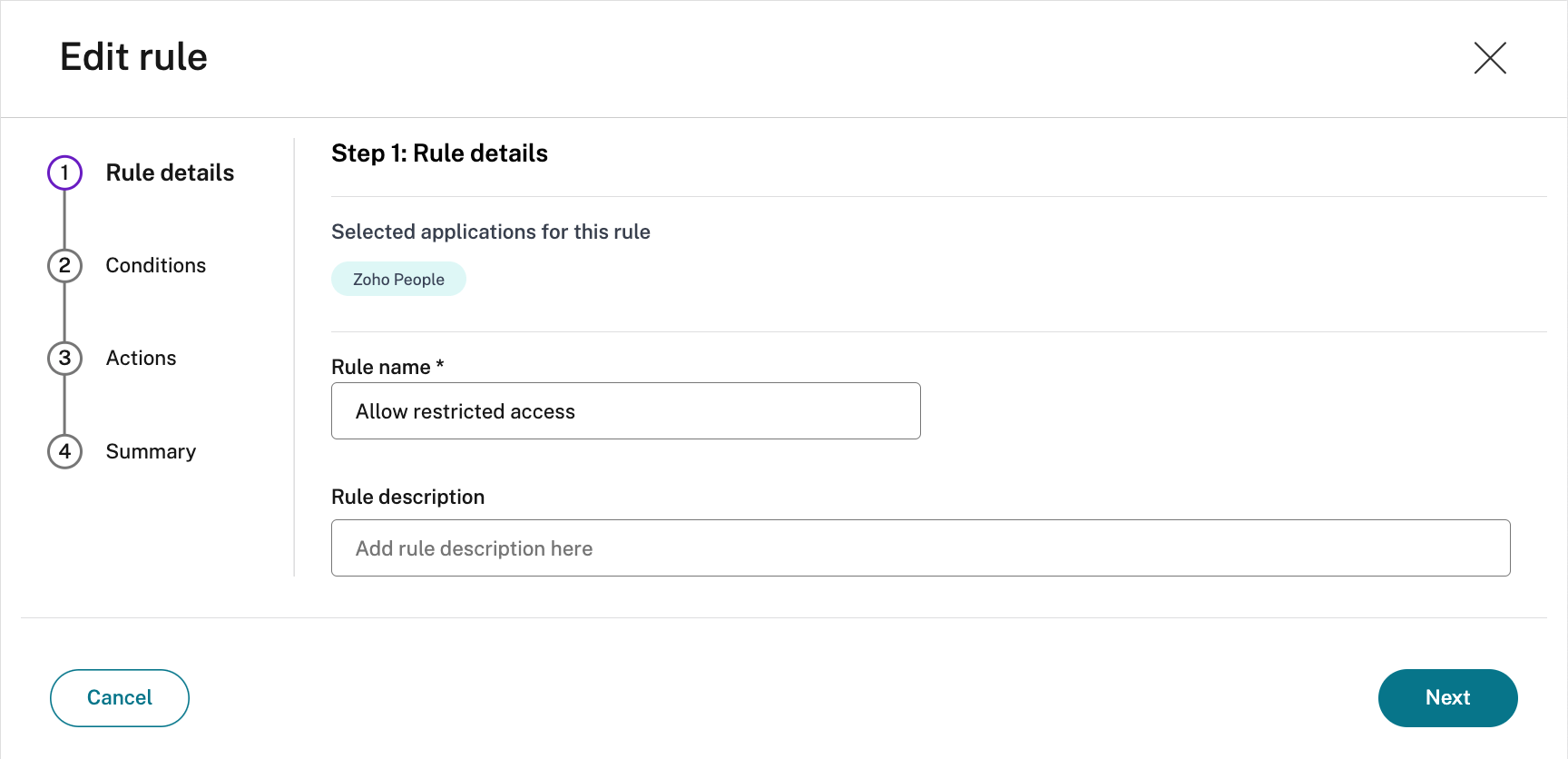Click the Rule description field label
Image resolution: width=1568 pixels, height=759 pixels.
(x=407, y=497)
